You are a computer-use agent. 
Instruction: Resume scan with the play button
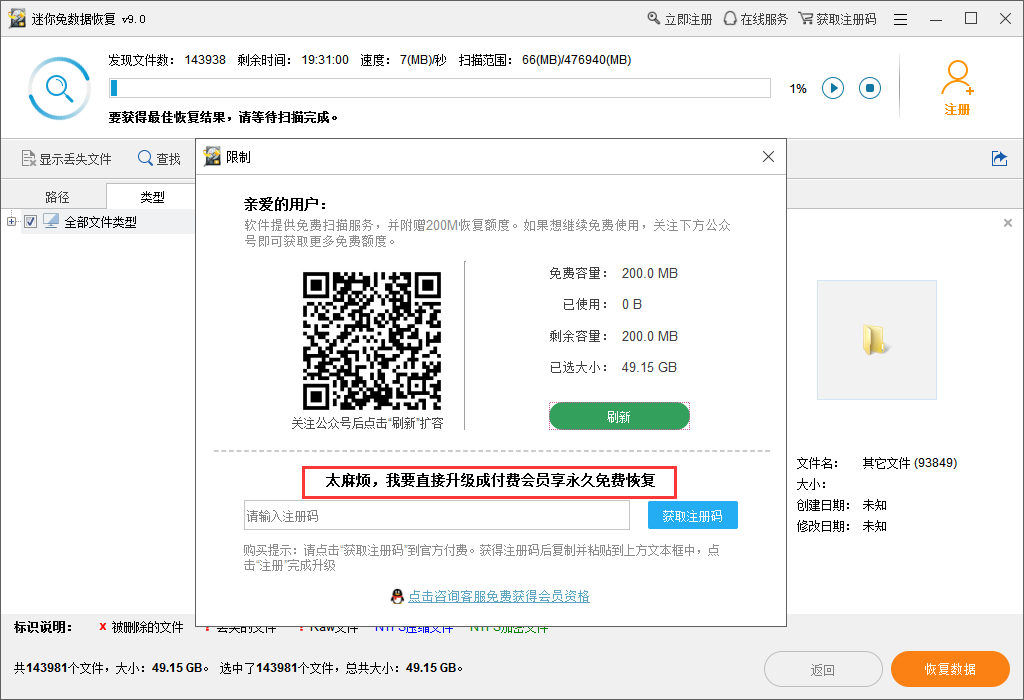click(x=833, y=88)
